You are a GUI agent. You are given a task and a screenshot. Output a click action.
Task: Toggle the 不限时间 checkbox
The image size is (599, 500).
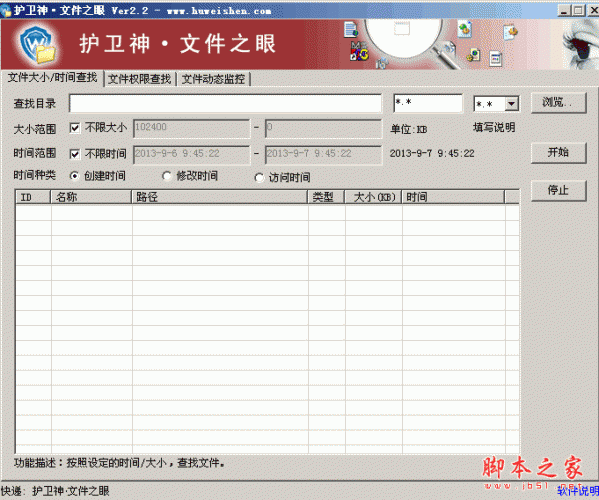pos(75,154)
